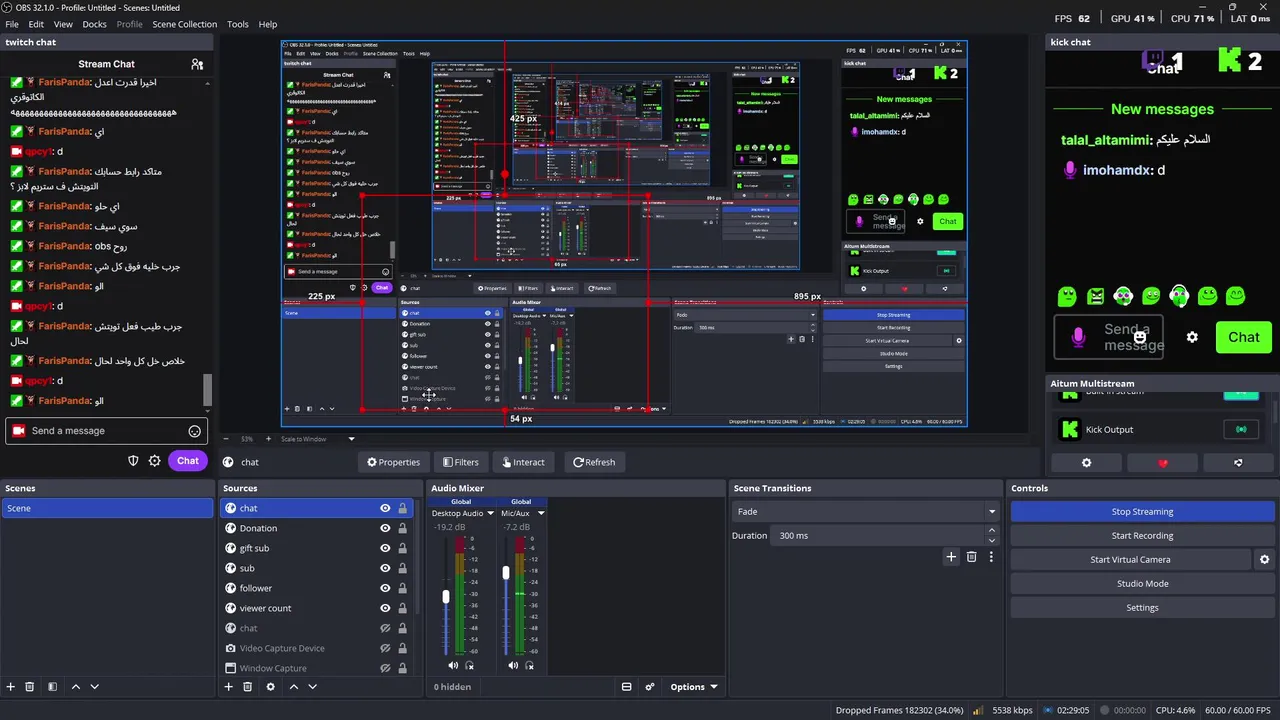Toggle Mic/Aux monitoring headphone icon
Viewport: 1280px width, 720px height.
[530, 665]
